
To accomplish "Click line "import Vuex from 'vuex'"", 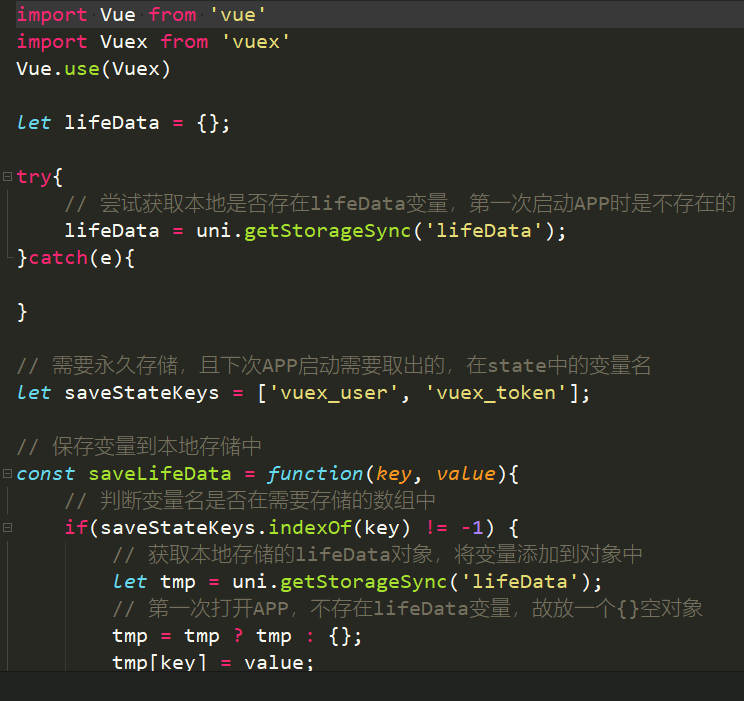I will tap(153, 42).
